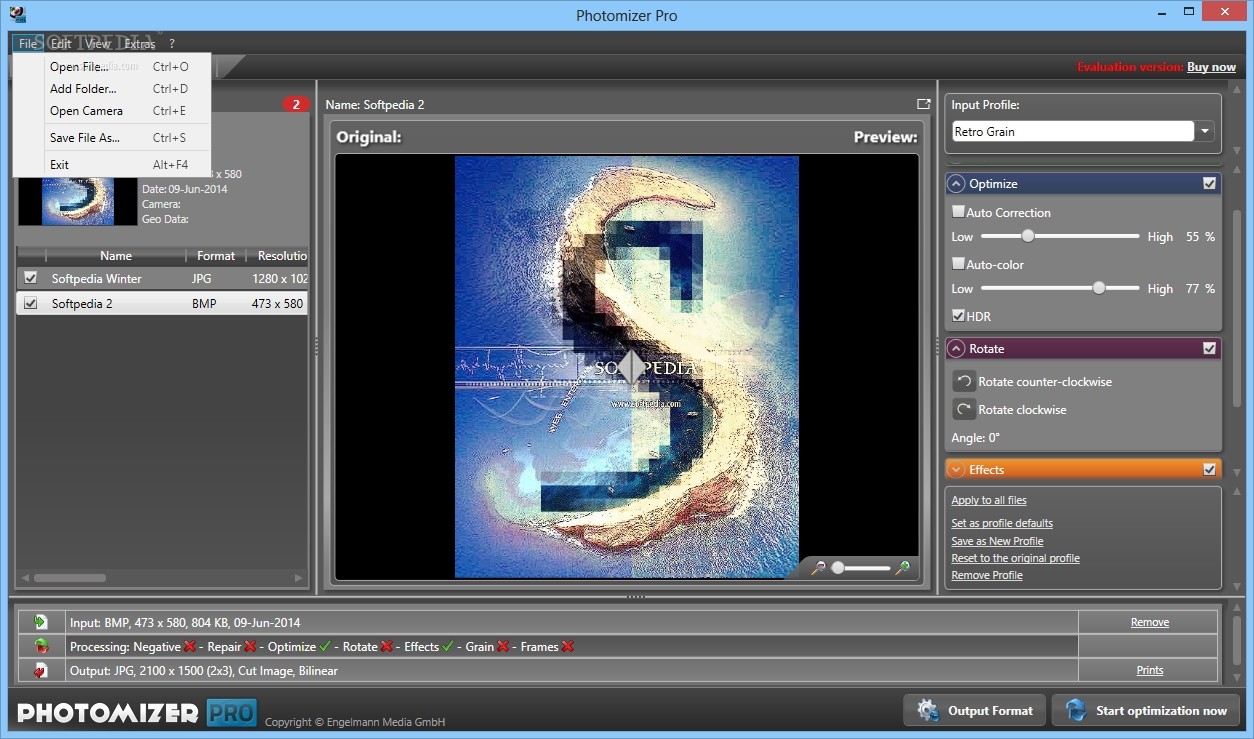
Task: Choose Open File... from File menu
Action: [112, 67]
